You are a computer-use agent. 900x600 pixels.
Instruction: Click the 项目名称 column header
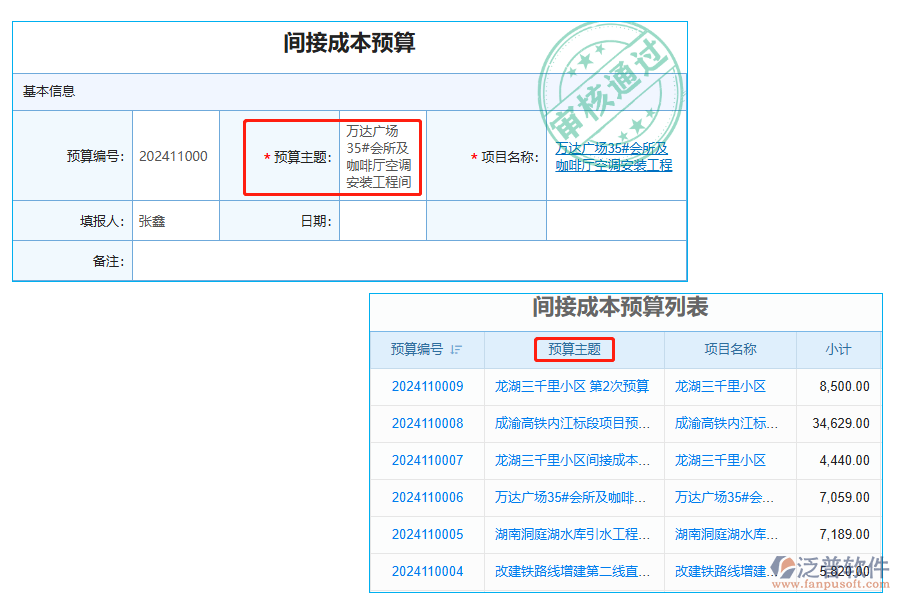pyautogui.click(x=730, y=350)
